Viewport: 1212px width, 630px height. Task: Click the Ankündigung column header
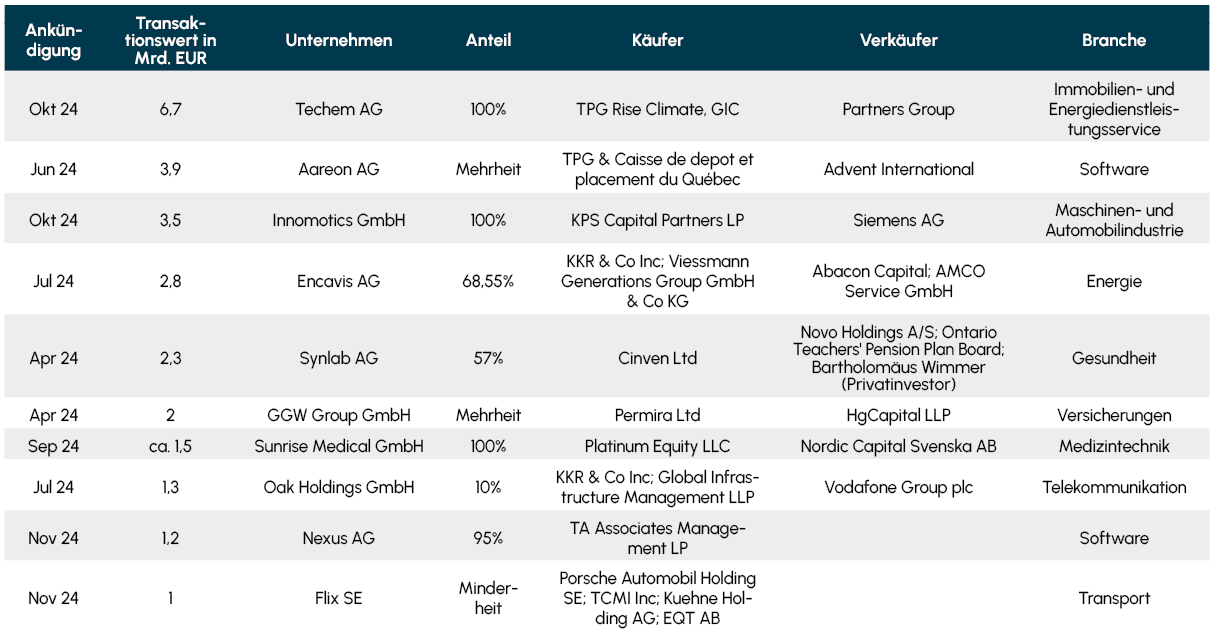click(x=53, y=41)
